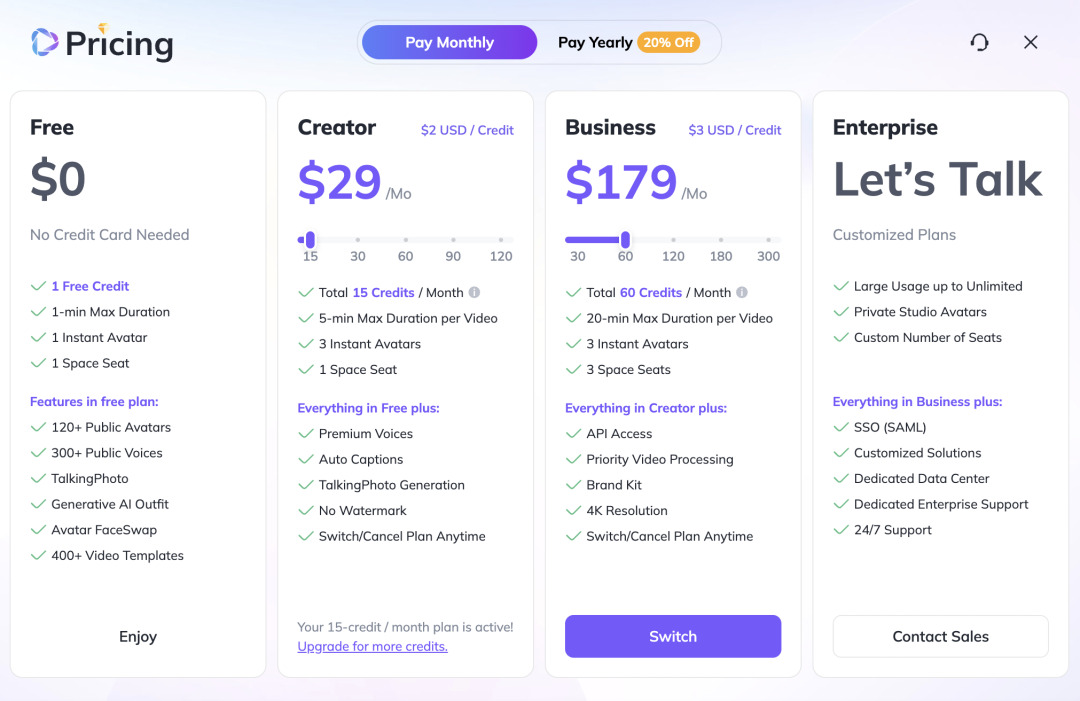Switch billing to Pay Yearly

(594, 43)
